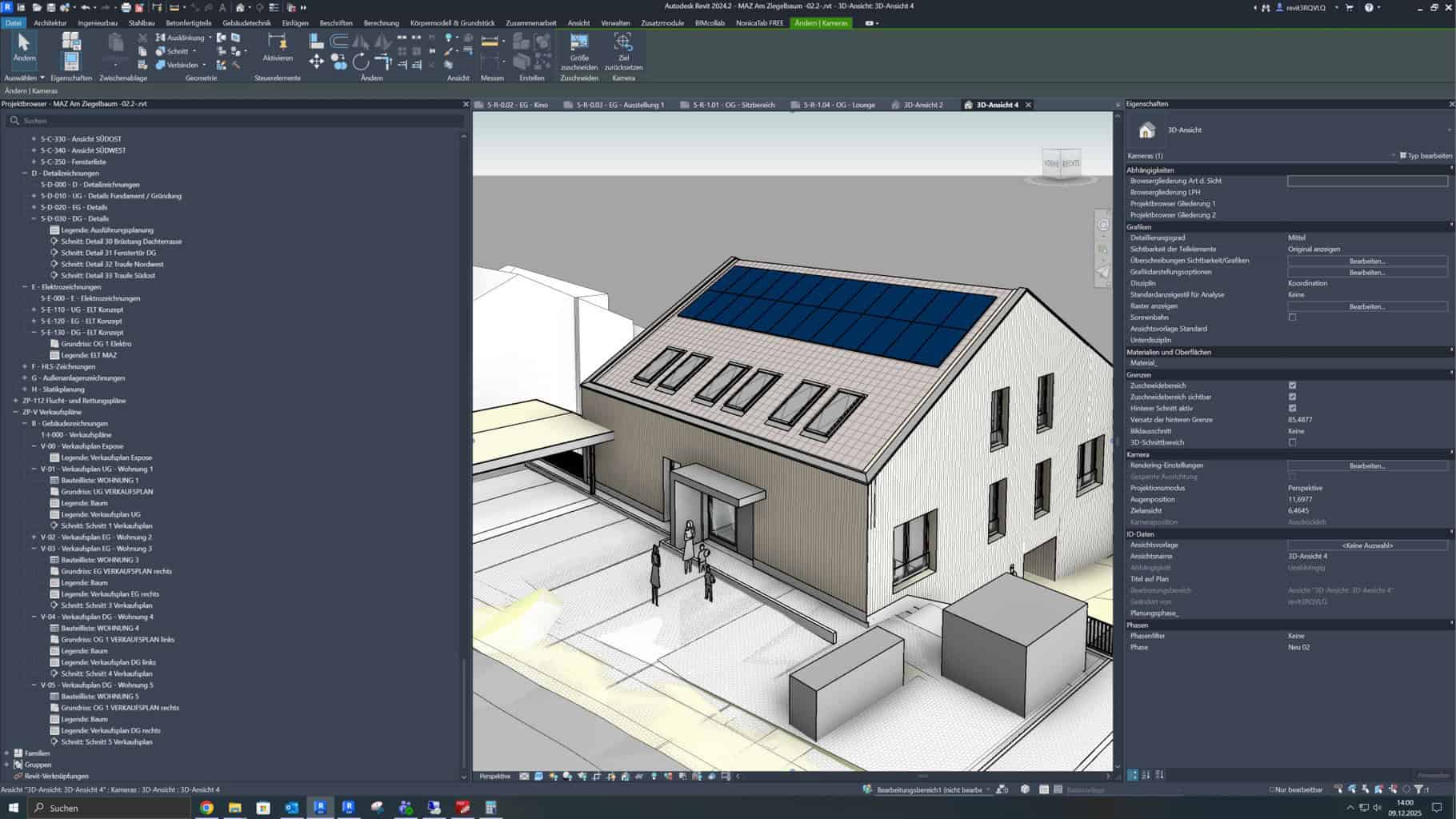The image size is (1456, 819).
Task: Open the Architektur ribbon tab
Action: (x=50, y=23)
